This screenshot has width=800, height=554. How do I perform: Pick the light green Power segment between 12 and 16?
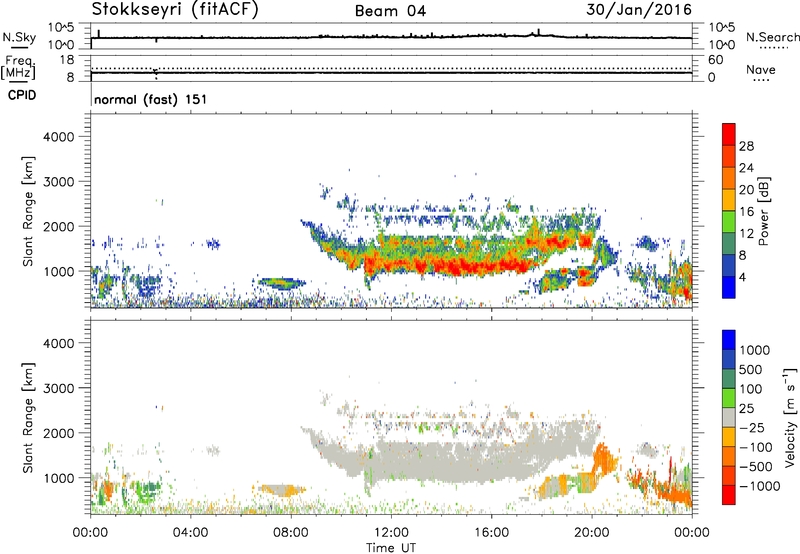(x=729, y=221)
